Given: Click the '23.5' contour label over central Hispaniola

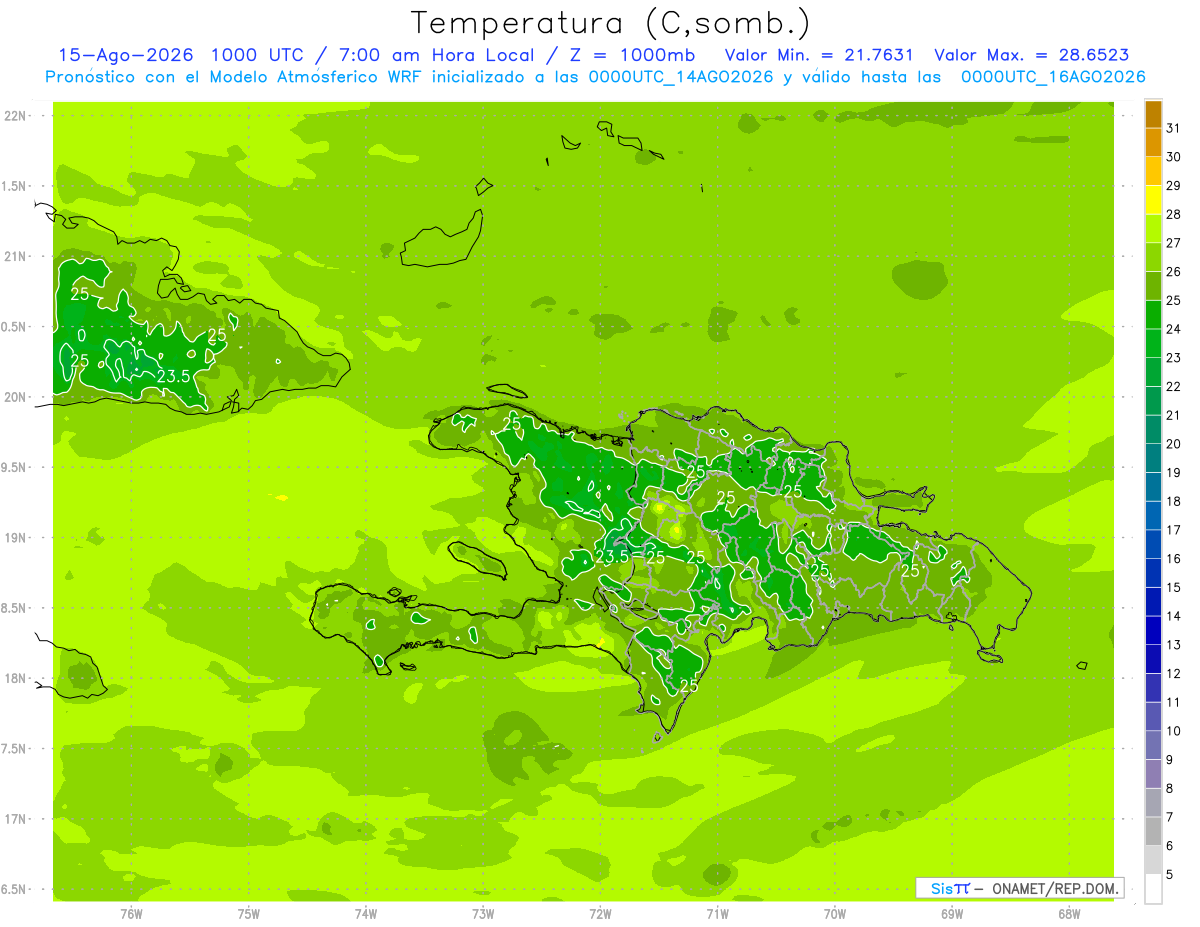Looking at the screenshot, I should (x=612, y=556).
